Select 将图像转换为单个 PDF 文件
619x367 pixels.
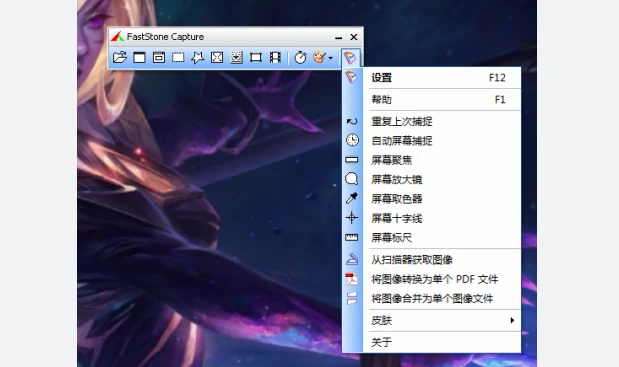click(431, 279)
